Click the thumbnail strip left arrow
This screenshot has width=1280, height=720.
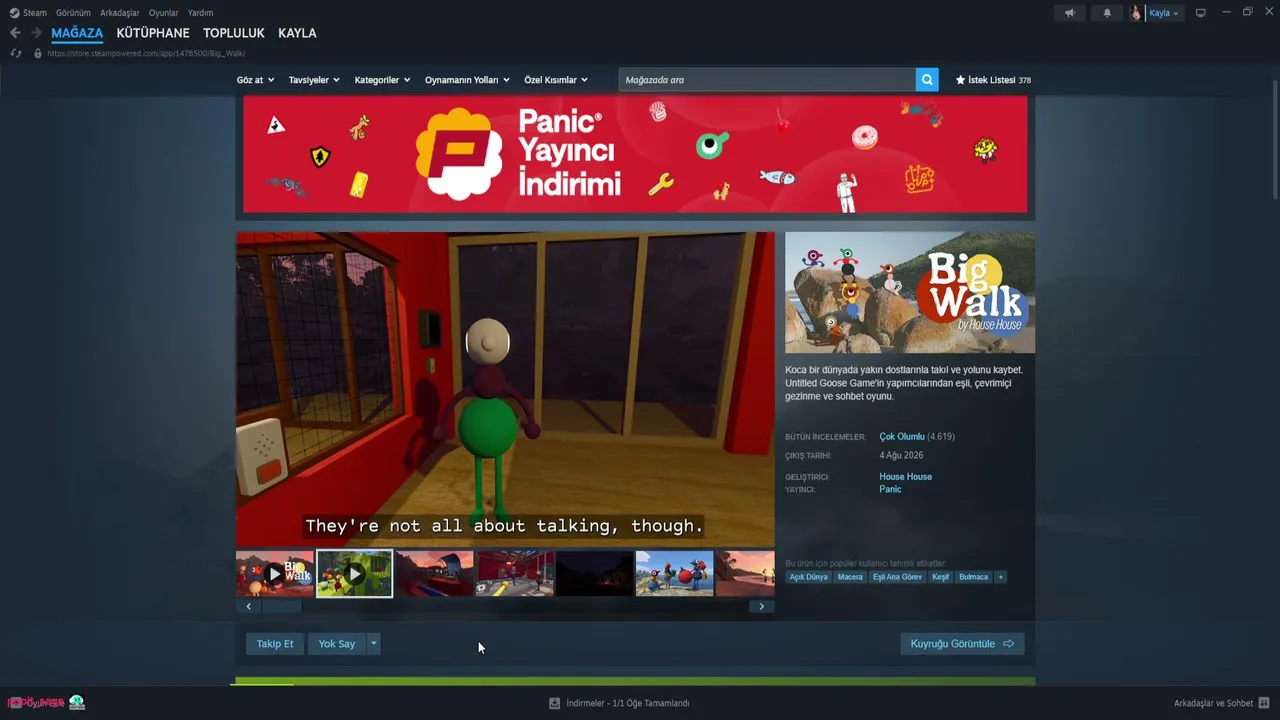click(248, 606)
